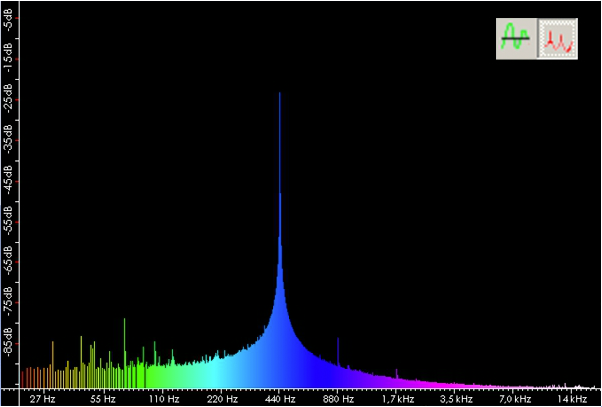Click the -25 dB level label

(8, 102)
